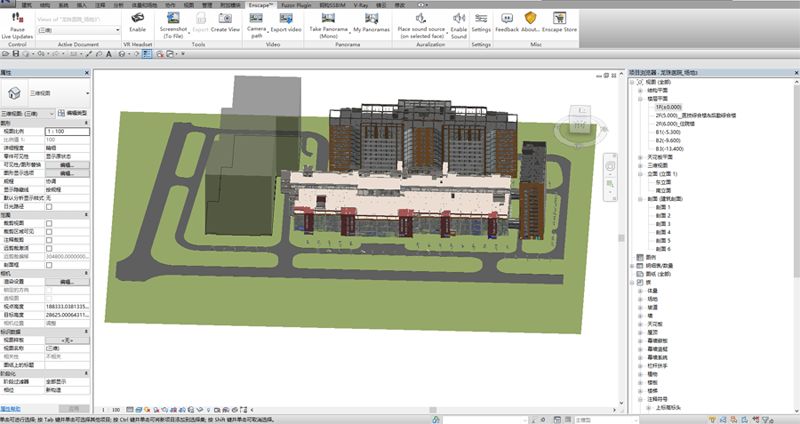Click Enable Sound icon
800x424 pixels.
459,18
